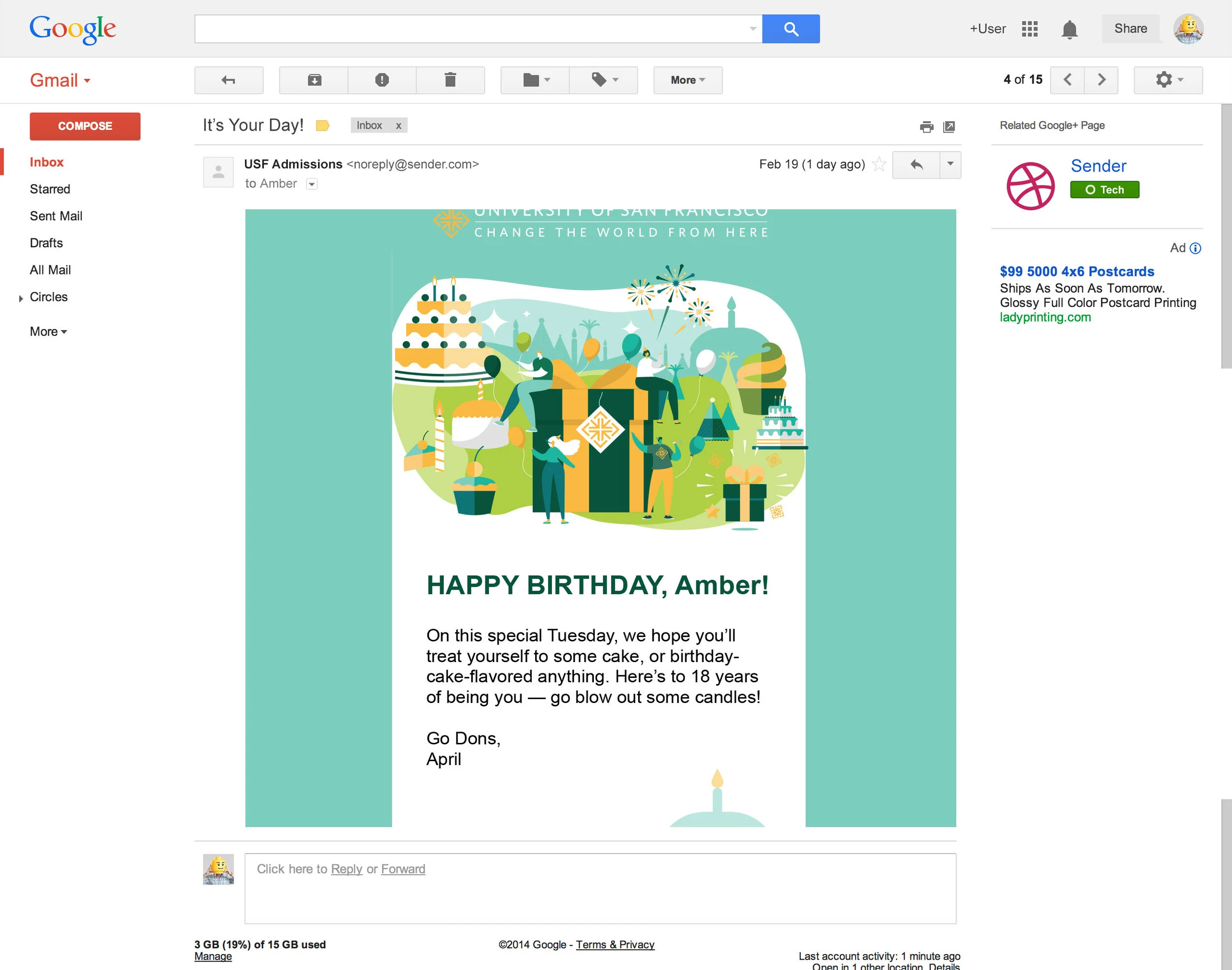
Task: Open the Gmail product dropdown
Action: pos(60,80)
